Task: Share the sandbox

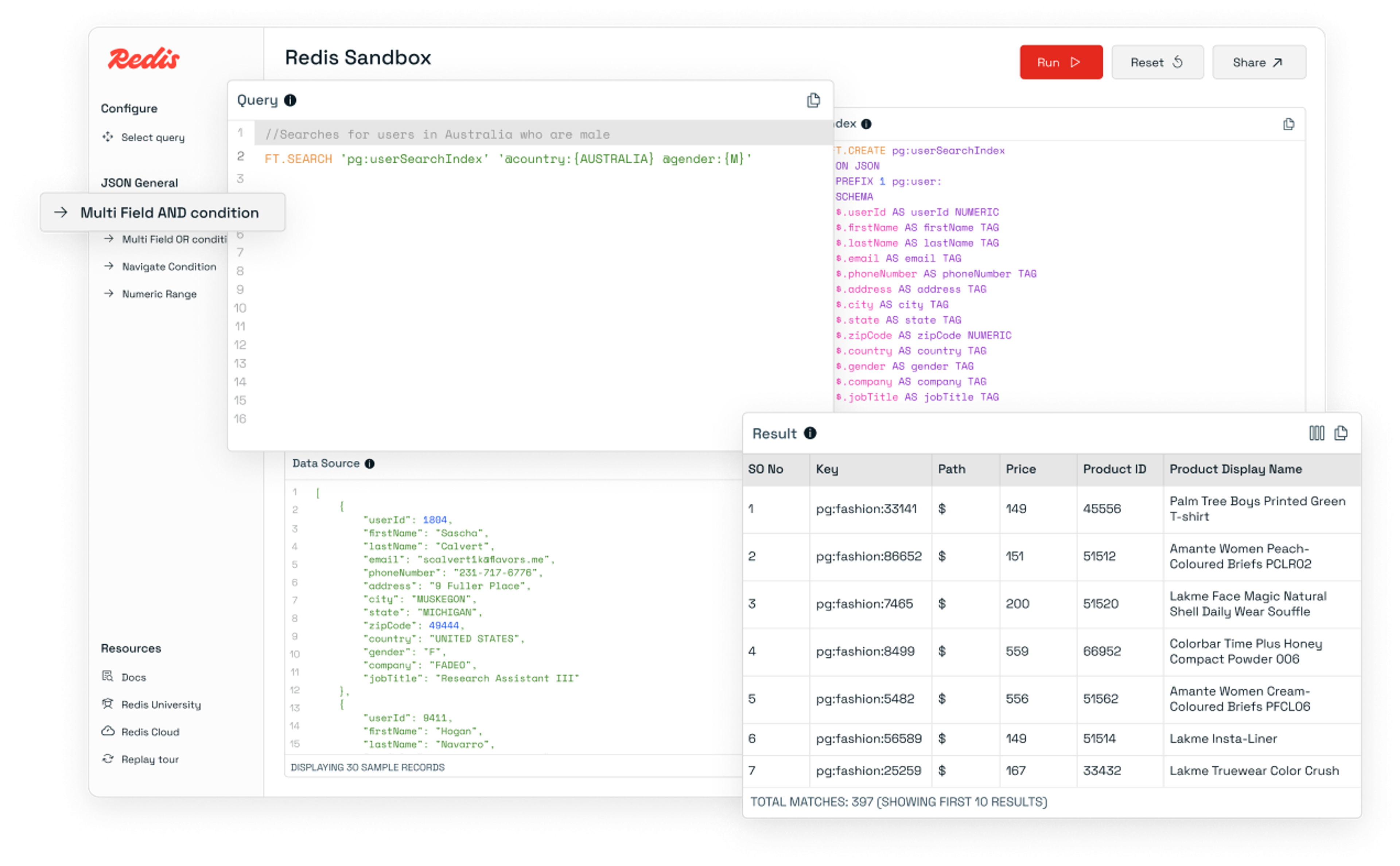Action: tap(1259, 62)
